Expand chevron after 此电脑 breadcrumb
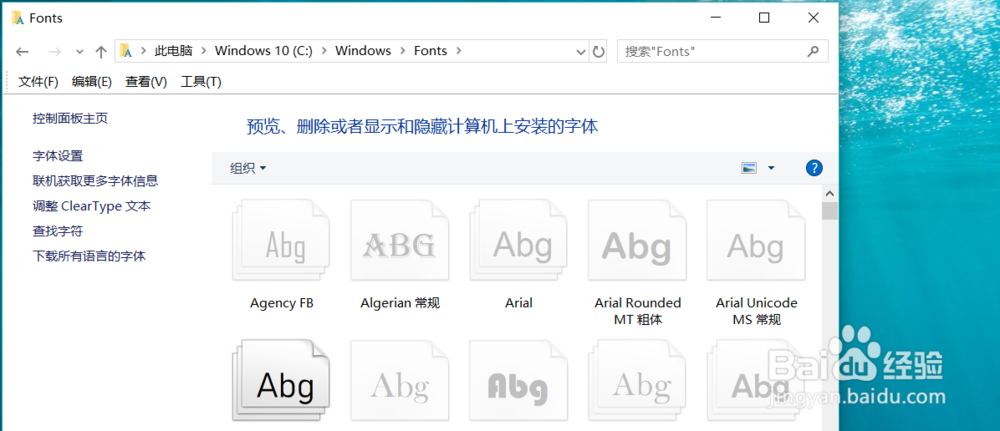Image resolution: width=1000 pixels, height=431 pixels. [203, 51]
